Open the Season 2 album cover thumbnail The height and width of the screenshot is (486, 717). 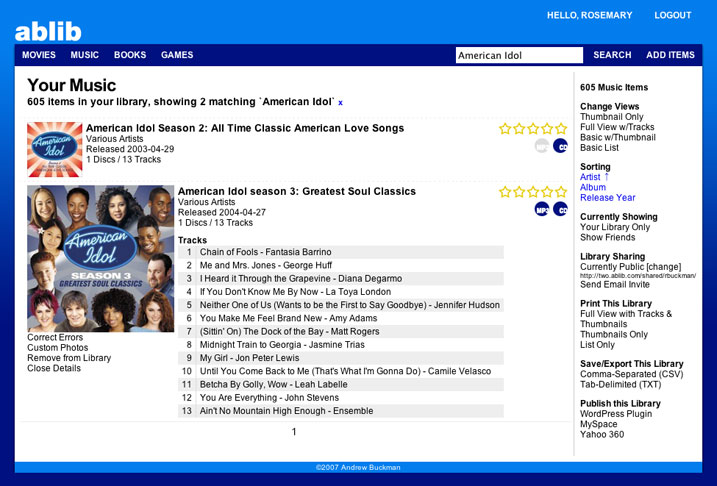pyautogui.click(x=54, y=150)
